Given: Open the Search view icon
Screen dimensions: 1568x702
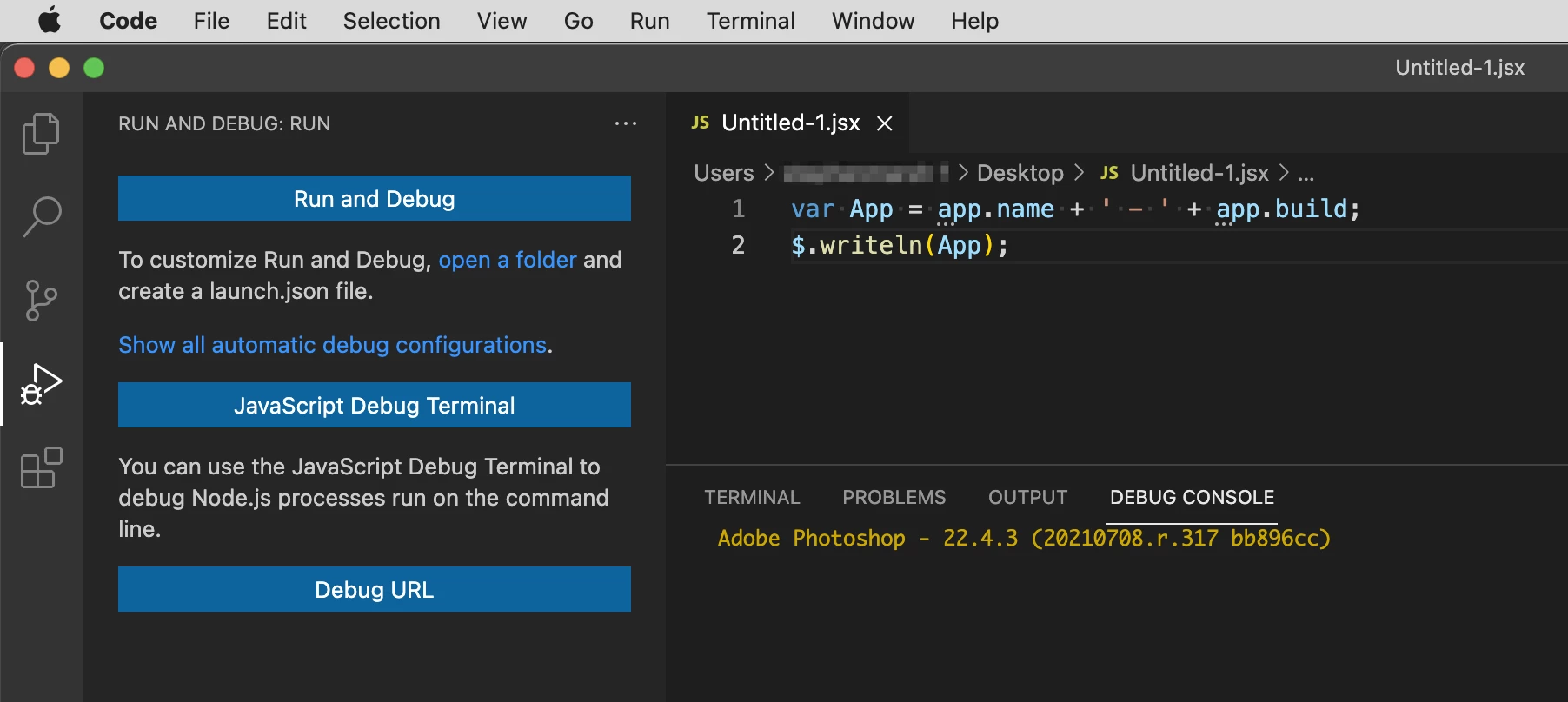Looking at the screenshot, I should tap(41, 216).
